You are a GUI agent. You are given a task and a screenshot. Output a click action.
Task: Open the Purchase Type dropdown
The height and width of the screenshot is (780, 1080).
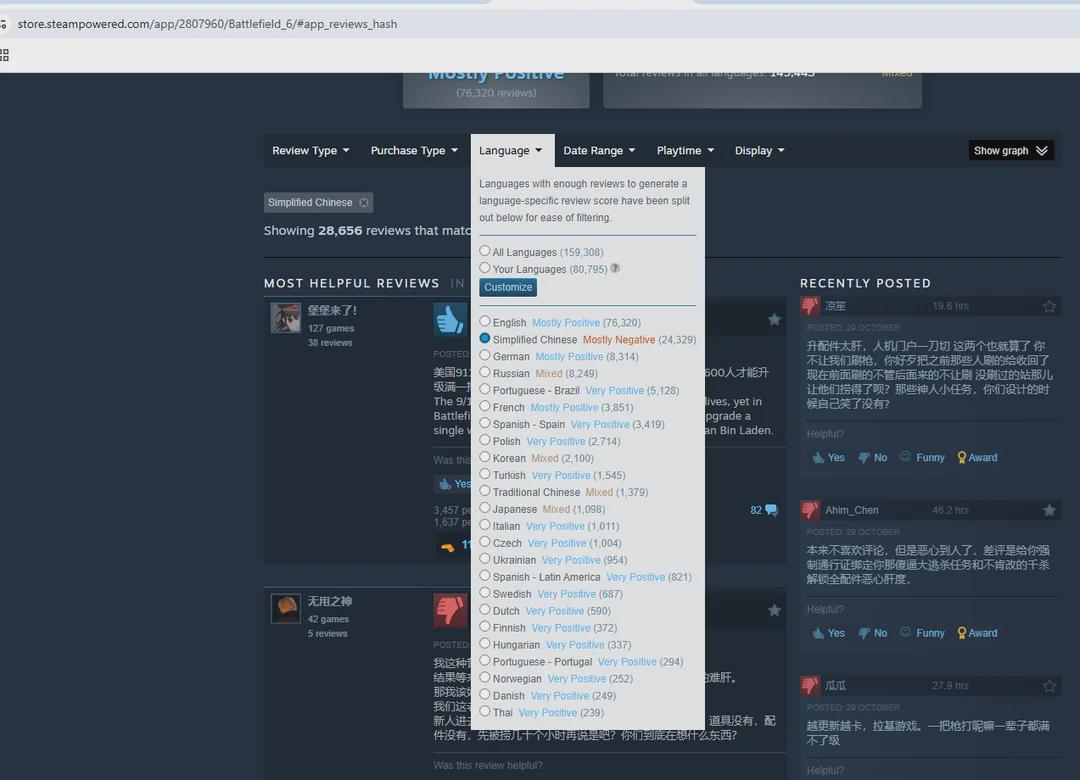(x=414, y=150)
